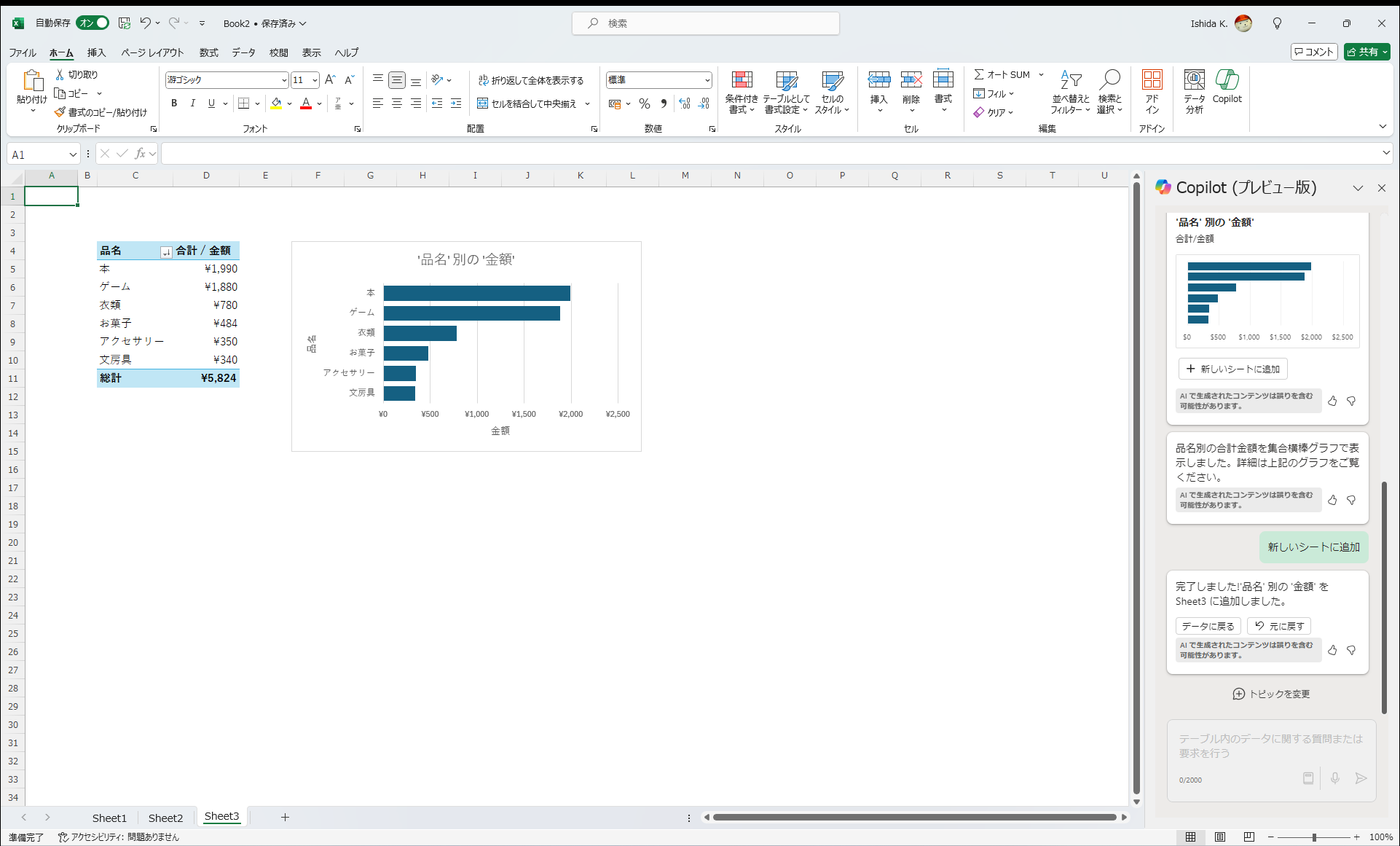Open the Data Analysis (データ分析) tool

[x=1194, y=81]
